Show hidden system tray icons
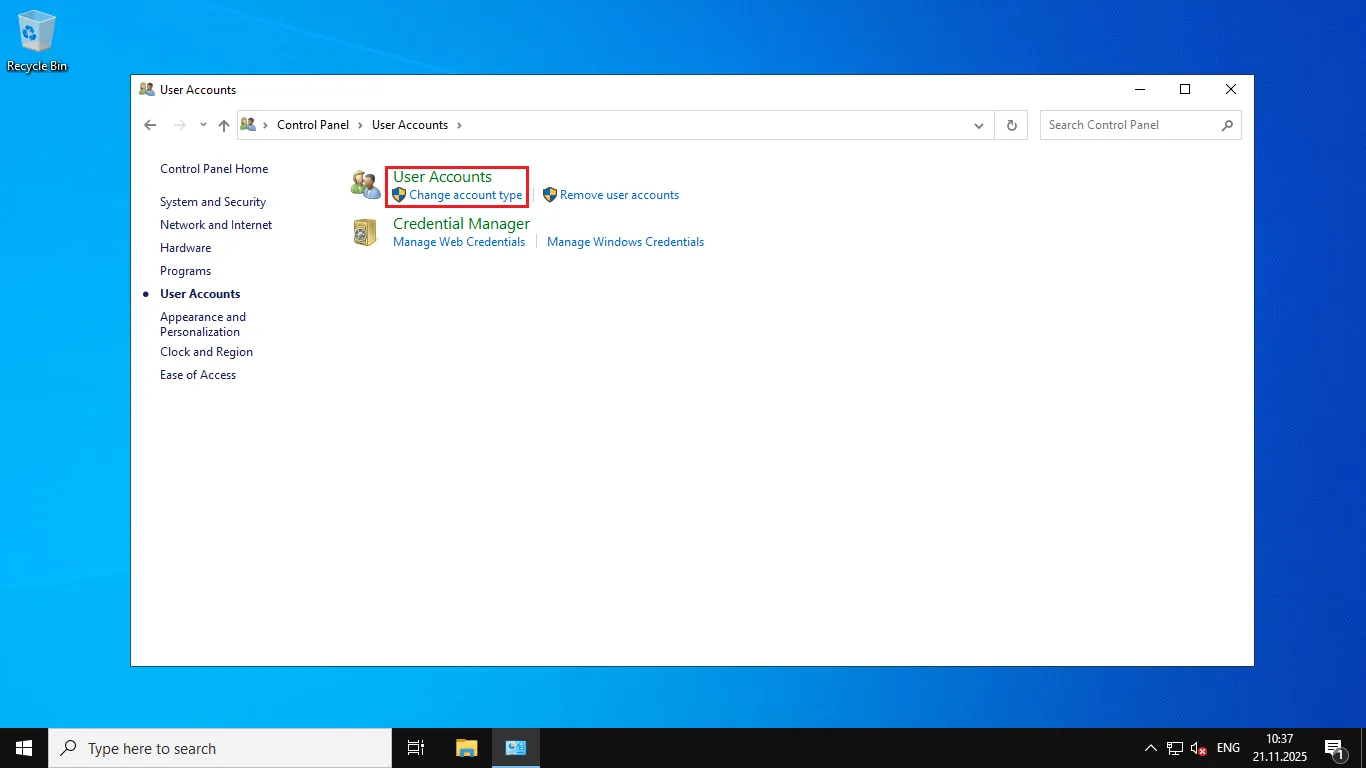The height and width of the screenshot is (768, 1366). tap(1150, 748)
